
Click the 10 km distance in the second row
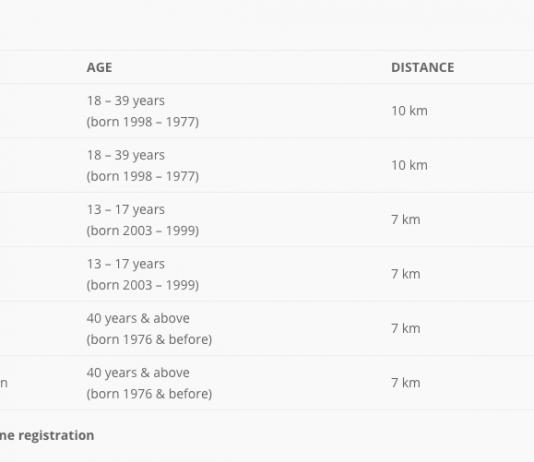[409, 165]
